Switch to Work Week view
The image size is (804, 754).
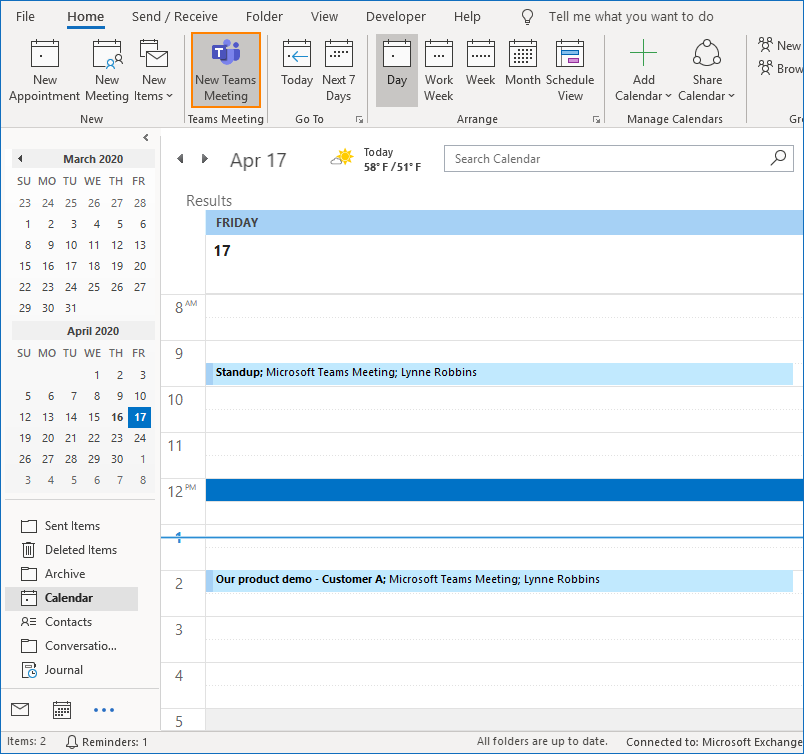[438, 70]
